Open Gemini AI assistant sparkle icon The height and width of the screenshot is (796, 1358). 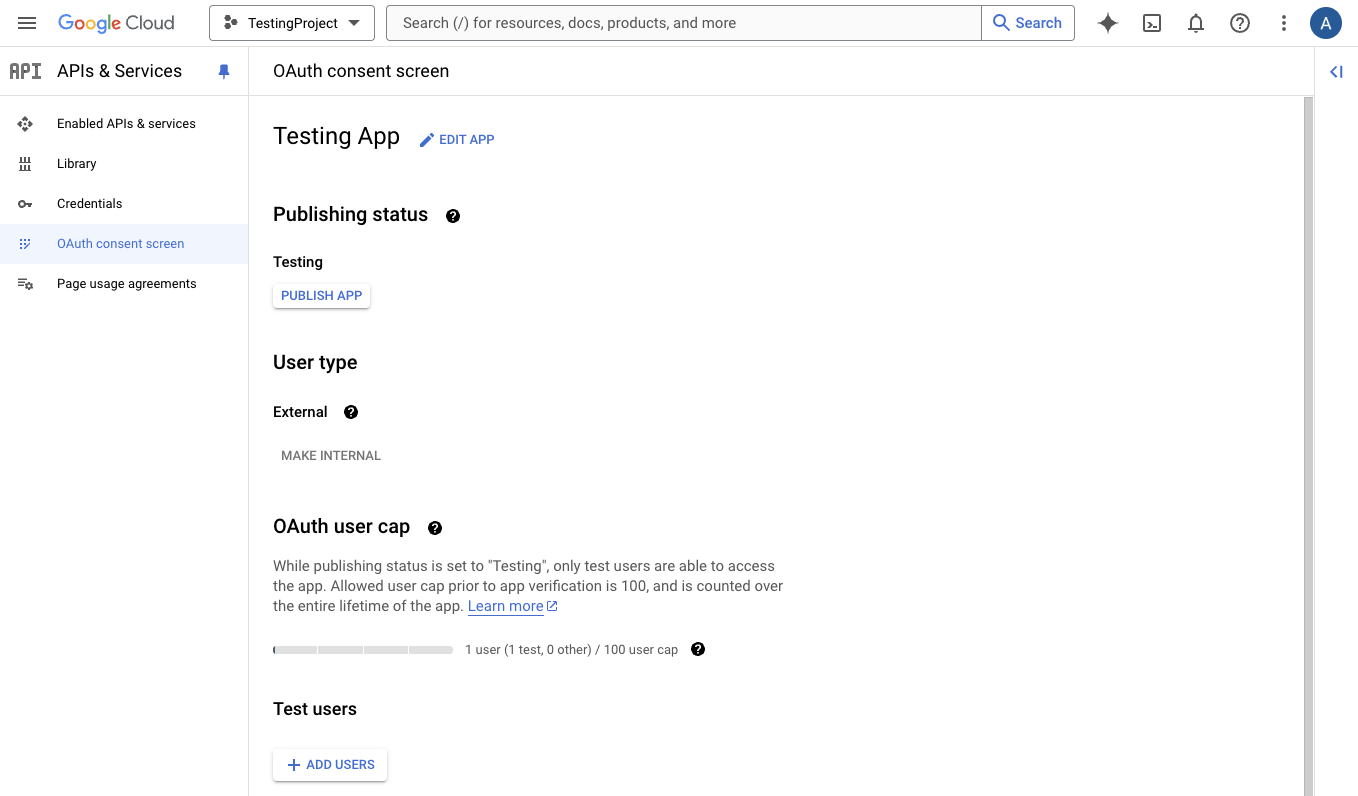coord(1108,23)
